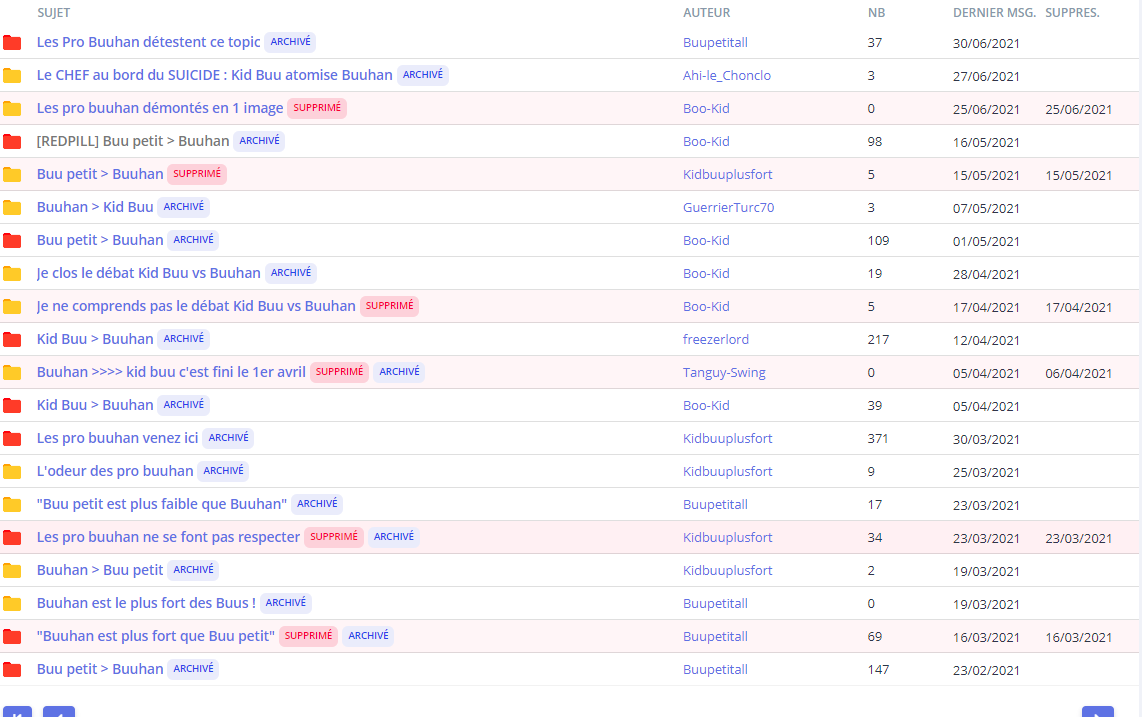Click the SUPPRIMÉ badge on "Les pro buuhan démontés en 1 image"
The image size is (1142, 717).
[x=317, y=108]
